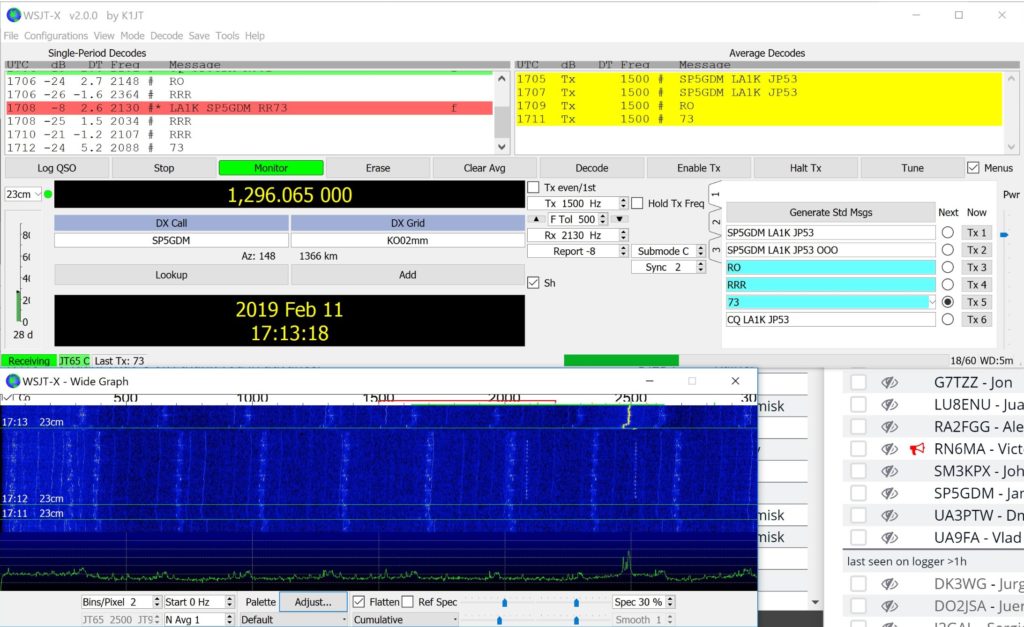Image resolution: width=1024 pixels, height=627 pixels.
Task: Click the eye icon beside G7TZZ - Jon
Action: point(889,382)
